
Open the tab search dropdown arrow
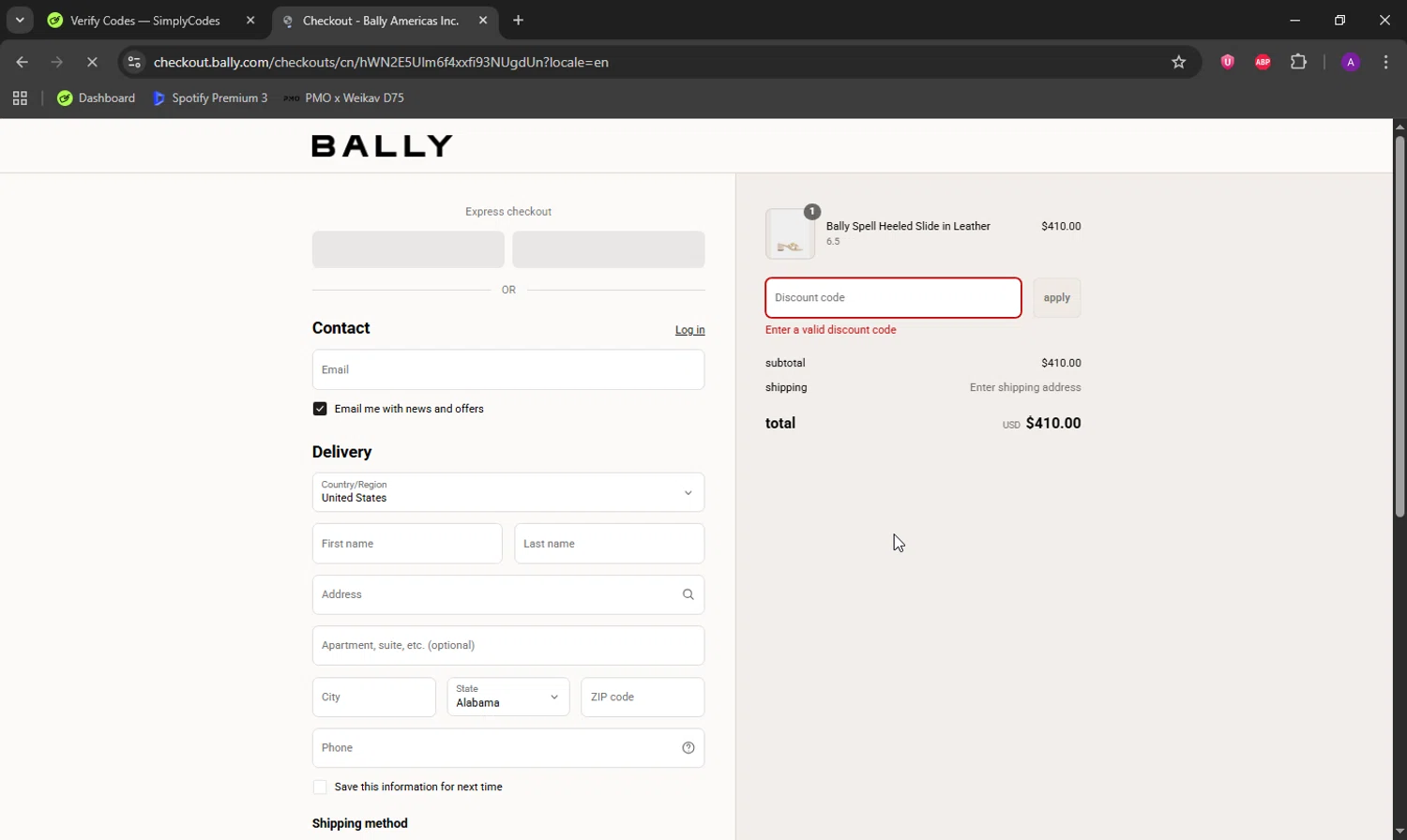(x=20, y=20)
